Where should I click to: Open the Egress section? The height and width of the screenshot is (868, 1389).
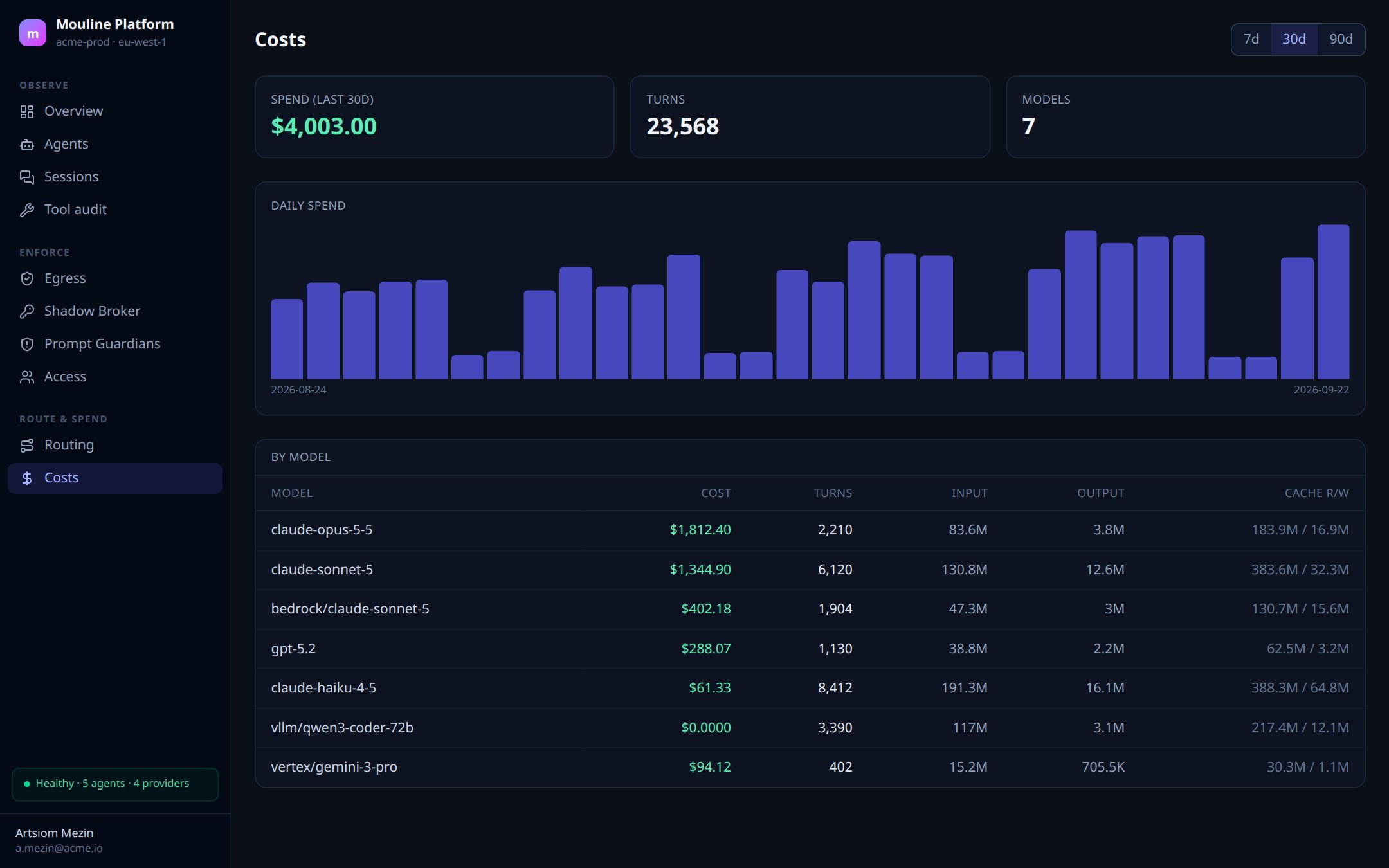point(115,278)
